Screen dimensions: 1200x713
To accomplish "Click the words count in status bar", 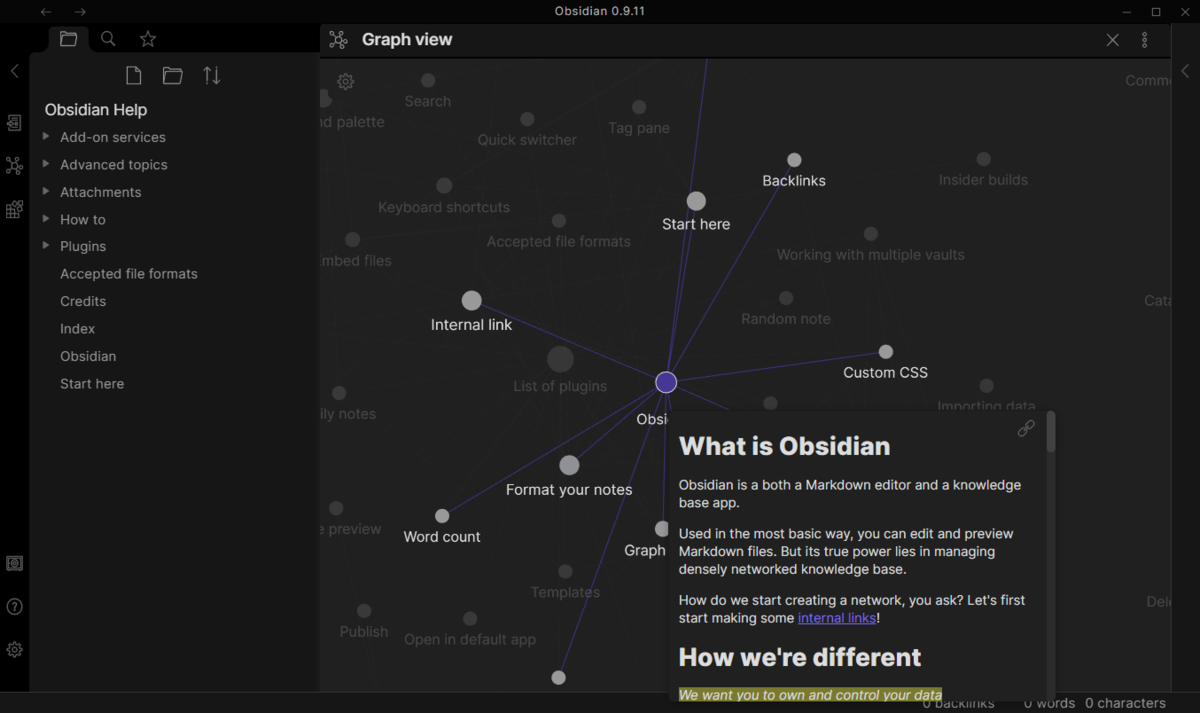I will pyautogui.click(x=1049, y=703).
